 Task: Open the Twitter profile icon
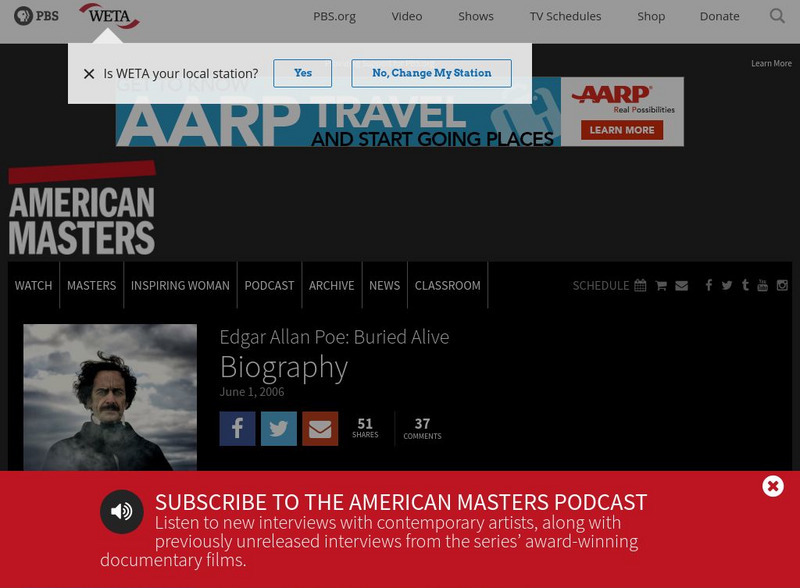pyautogui.click(x=725, y=285)
